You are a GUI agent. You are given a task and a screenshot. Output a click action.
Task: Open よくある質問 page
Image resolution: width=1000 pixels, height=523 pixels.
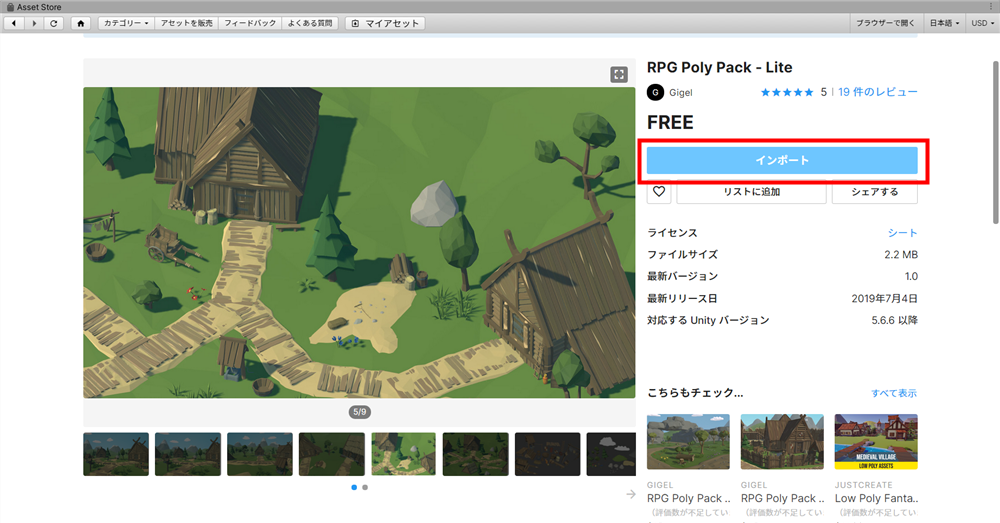309,23
